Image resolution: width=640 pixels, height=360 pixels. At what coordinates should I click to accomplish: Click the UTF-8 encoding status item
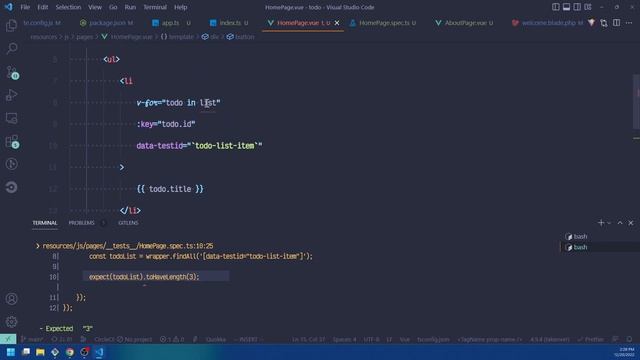coord(371,339)
